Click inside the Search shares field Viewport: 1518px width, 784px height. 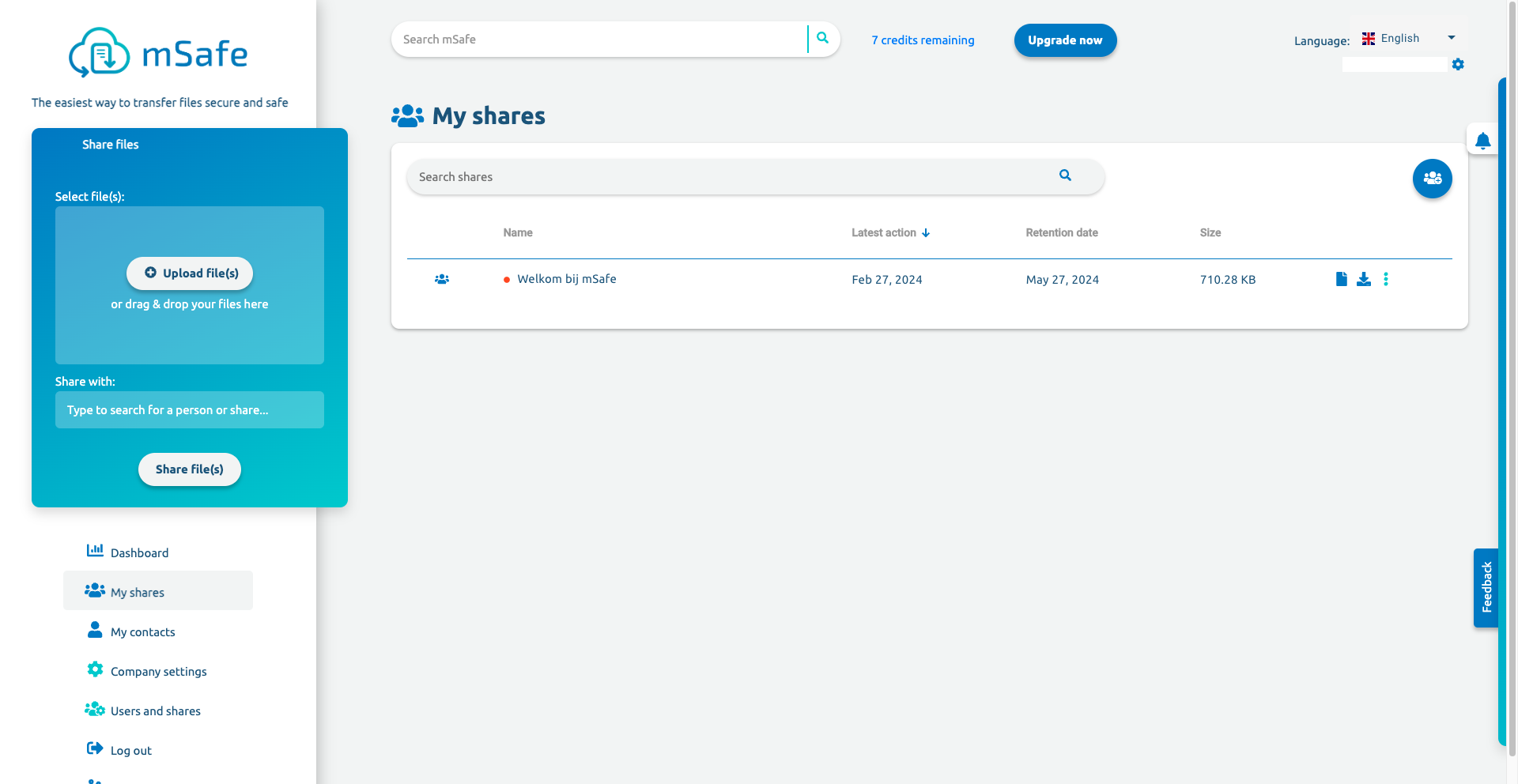click(x=712, y=176)
